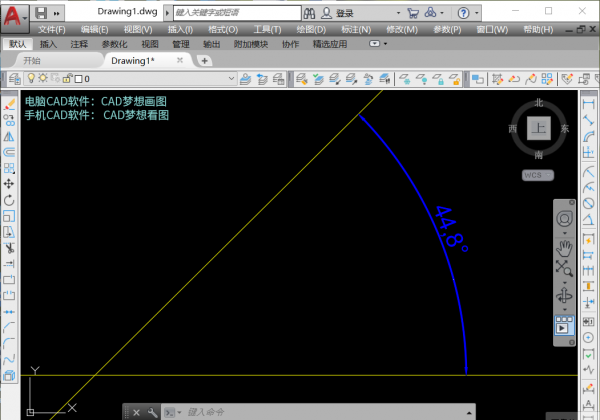
Task: Add a new drawing tab with plus
Action: point(204,60)
